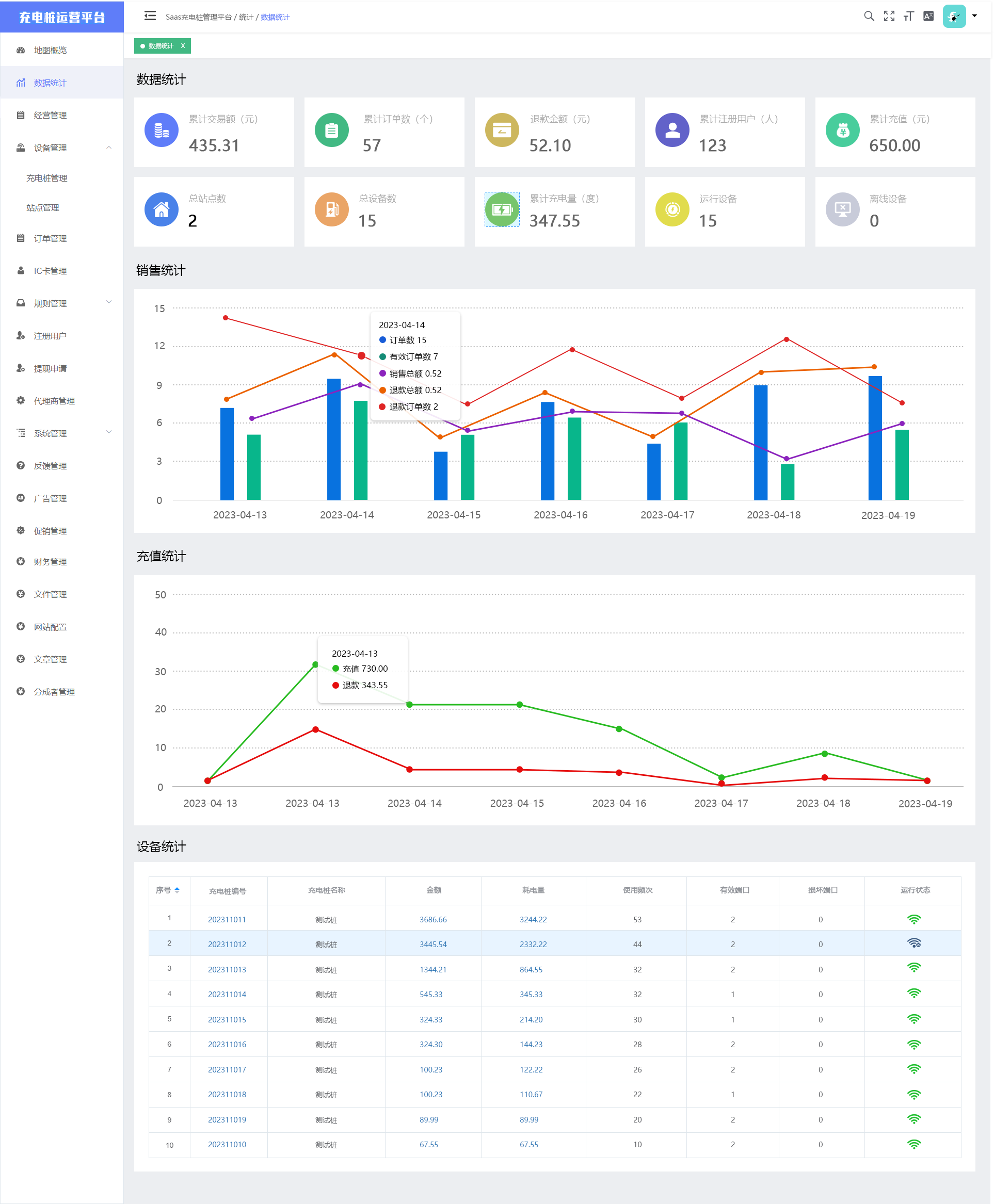Click the battery icon for 累计充电量
The image size is (994, 1204).
(502, 209)
